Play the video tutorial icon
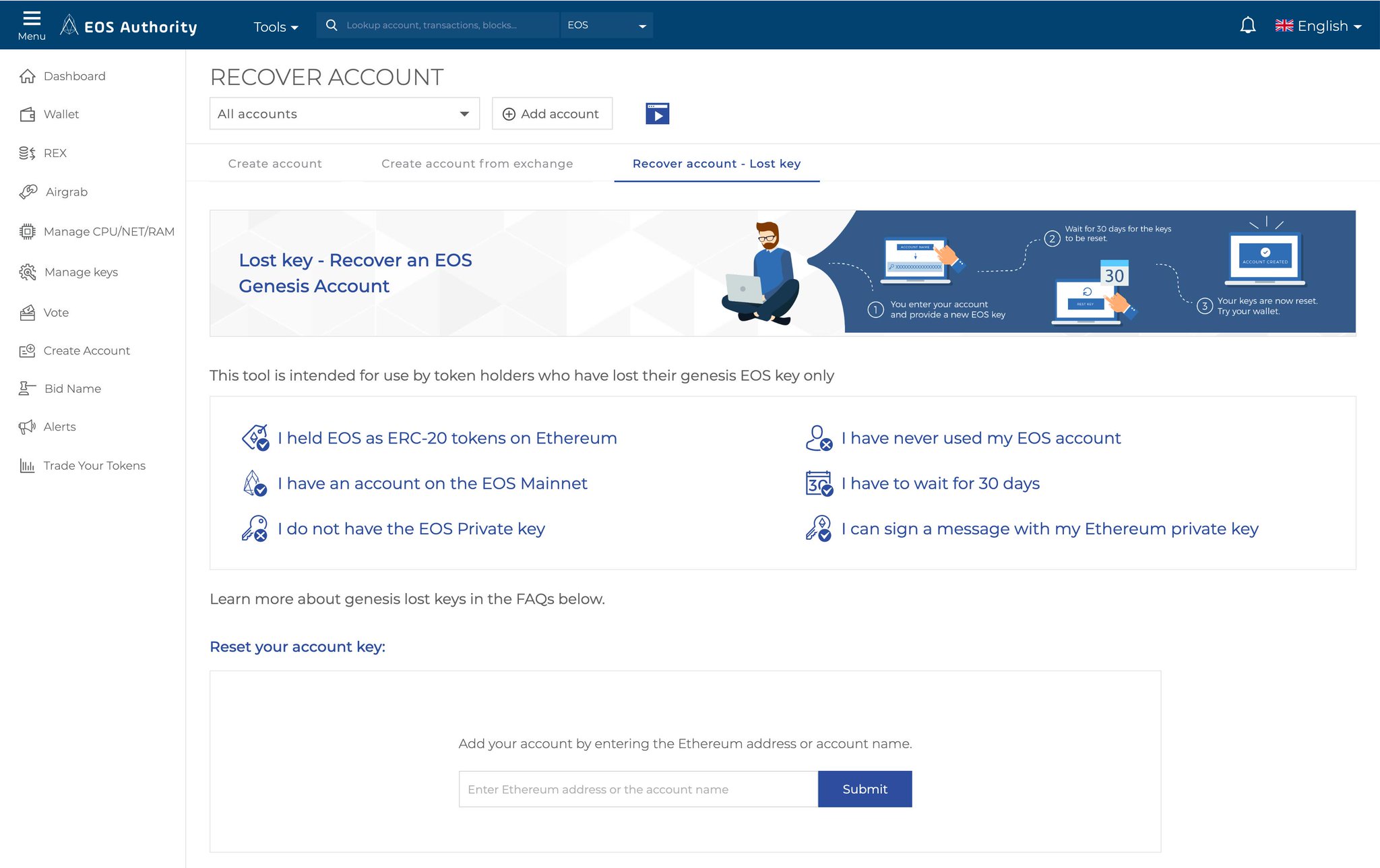This screenshot has width=1380, height=868. (x=657, y=114)
